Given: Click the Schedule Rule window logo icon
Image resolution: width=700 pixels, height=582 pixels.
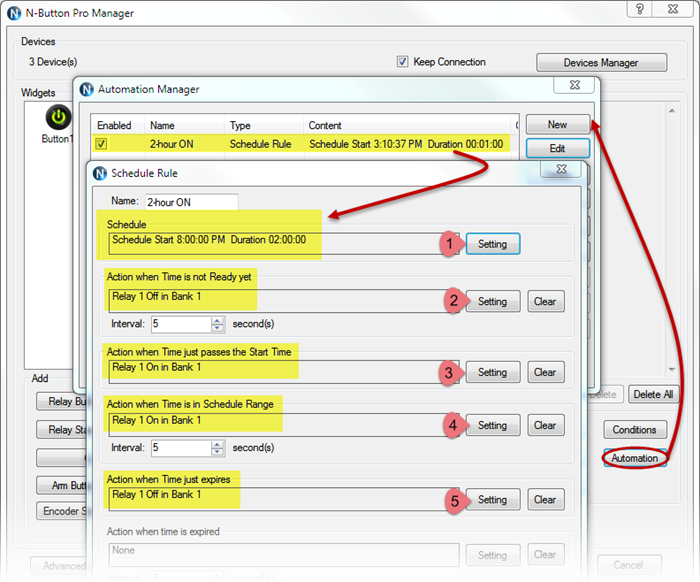Looking at the screenshot, I should click(100, 173).
